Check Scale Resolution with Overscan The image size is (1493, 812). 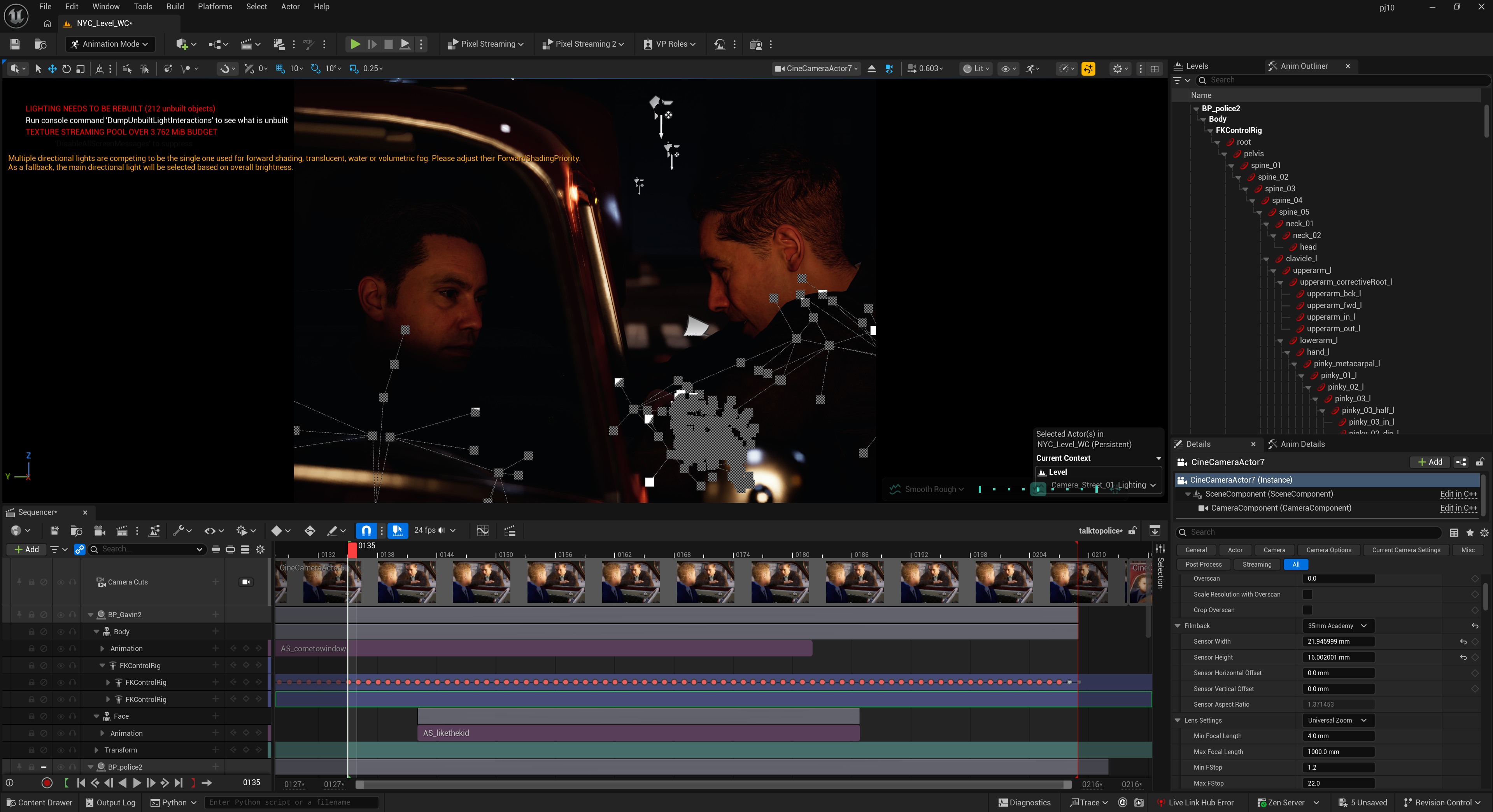coord(1307,594)
